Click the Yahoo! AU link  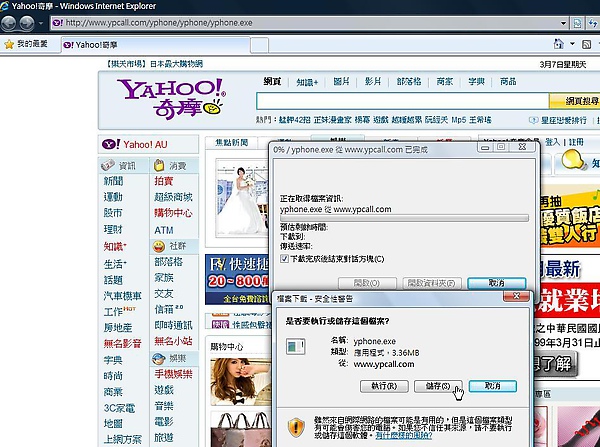point(145,145)
